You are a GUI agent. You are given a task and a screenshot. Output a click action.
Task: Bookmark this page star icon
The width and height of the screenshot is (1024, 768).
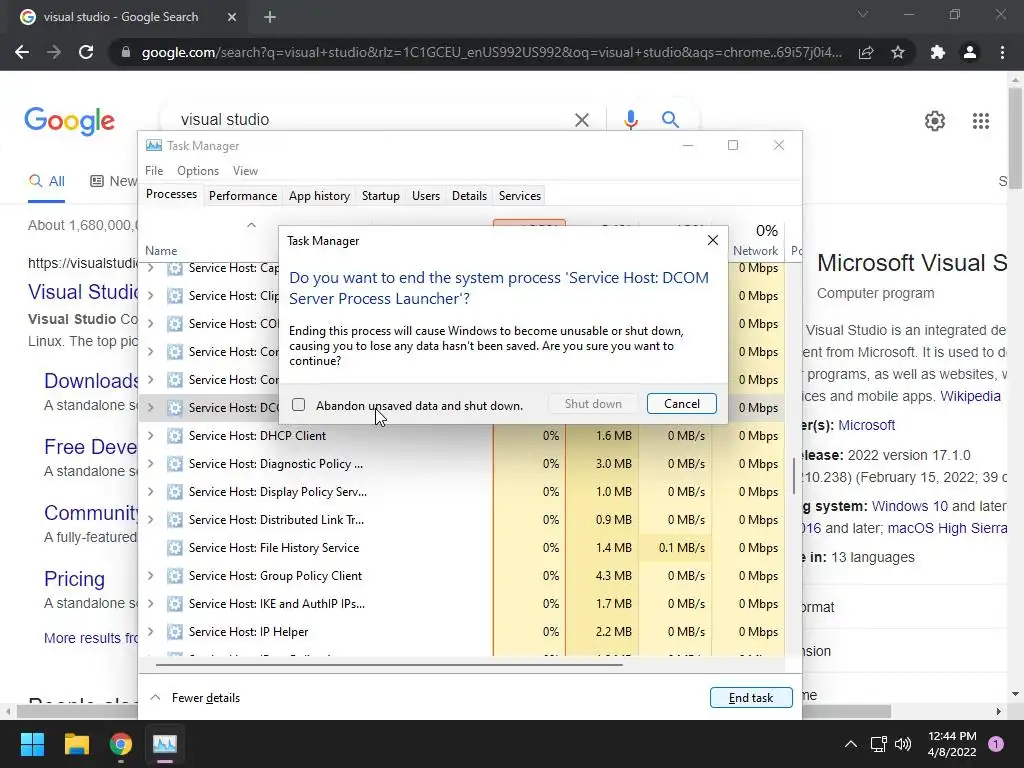(x=898, y=52)
